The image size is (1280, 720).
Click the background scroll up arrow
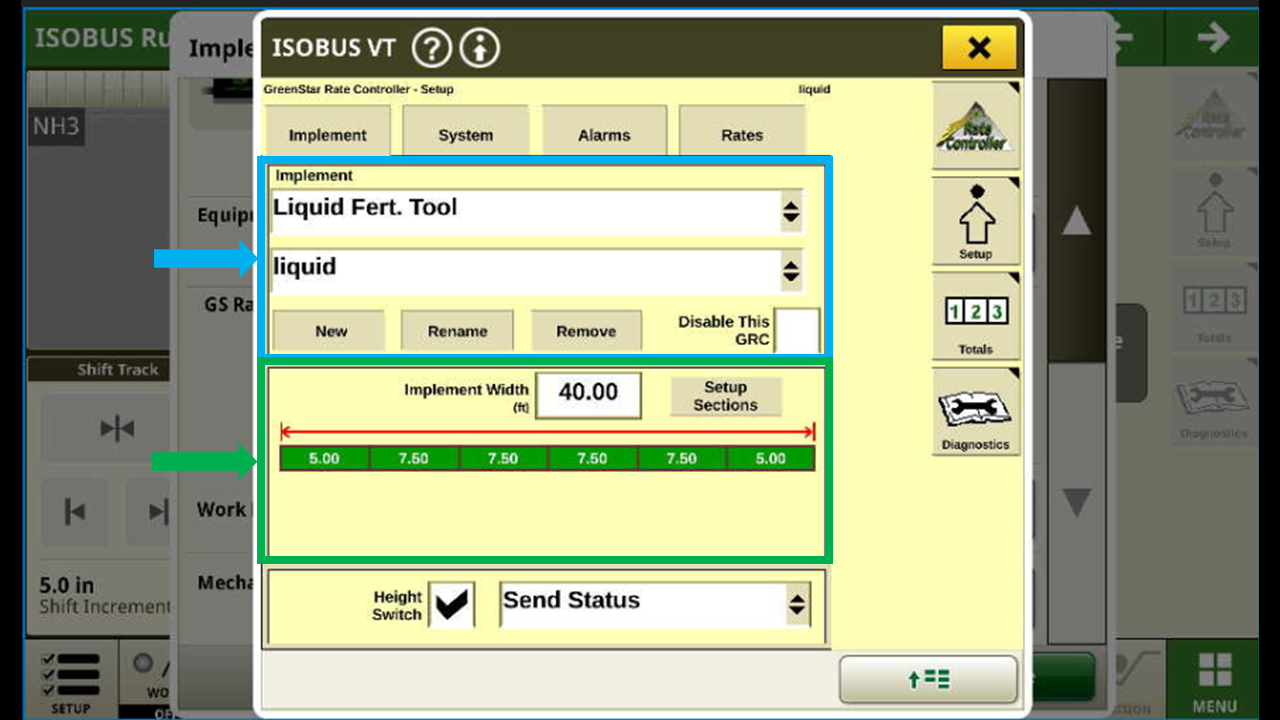click(1076, 222)
